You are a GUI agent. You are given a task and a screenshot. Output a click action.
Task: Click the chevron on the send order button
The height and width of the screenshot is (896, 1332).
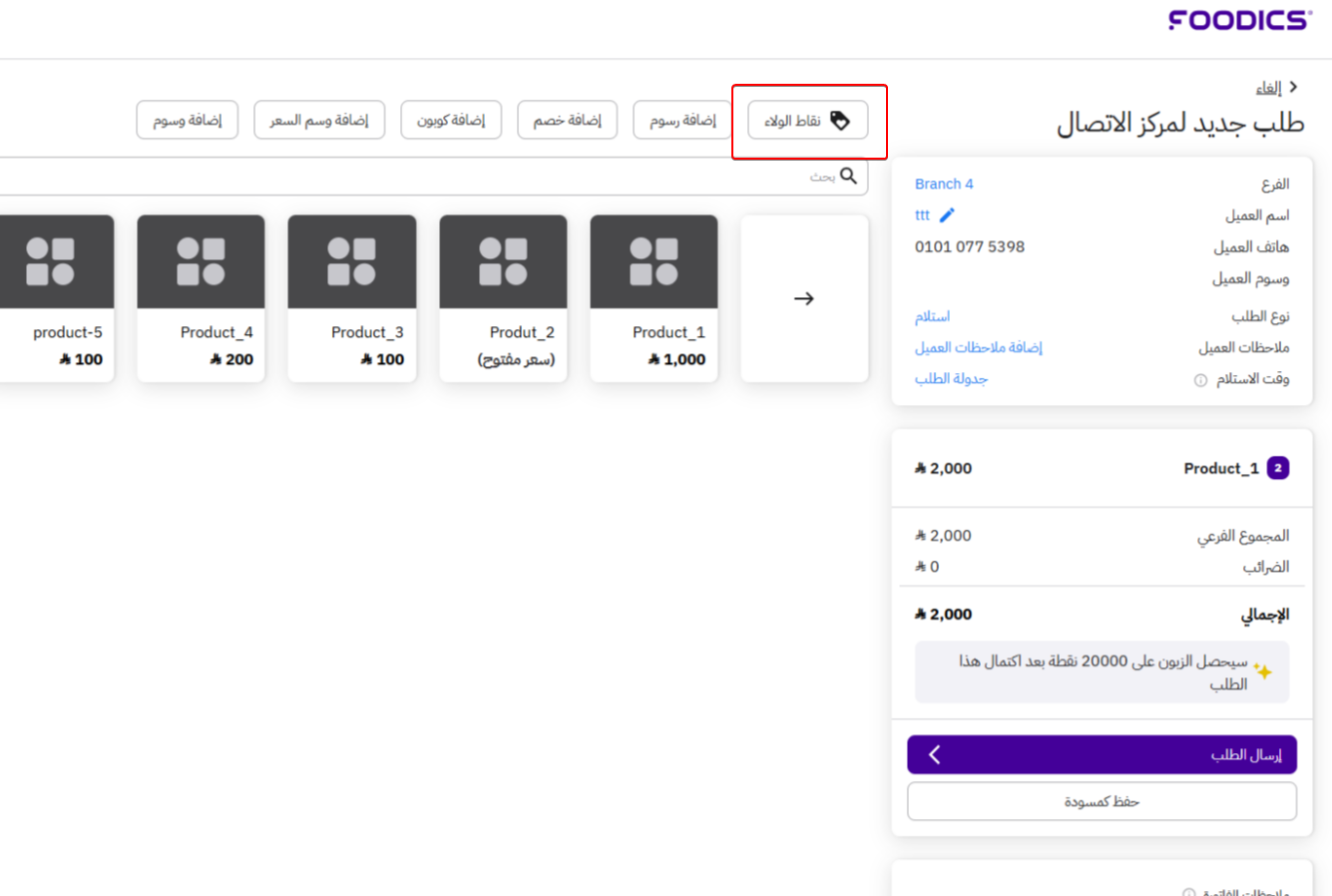[x=935, y=754]
